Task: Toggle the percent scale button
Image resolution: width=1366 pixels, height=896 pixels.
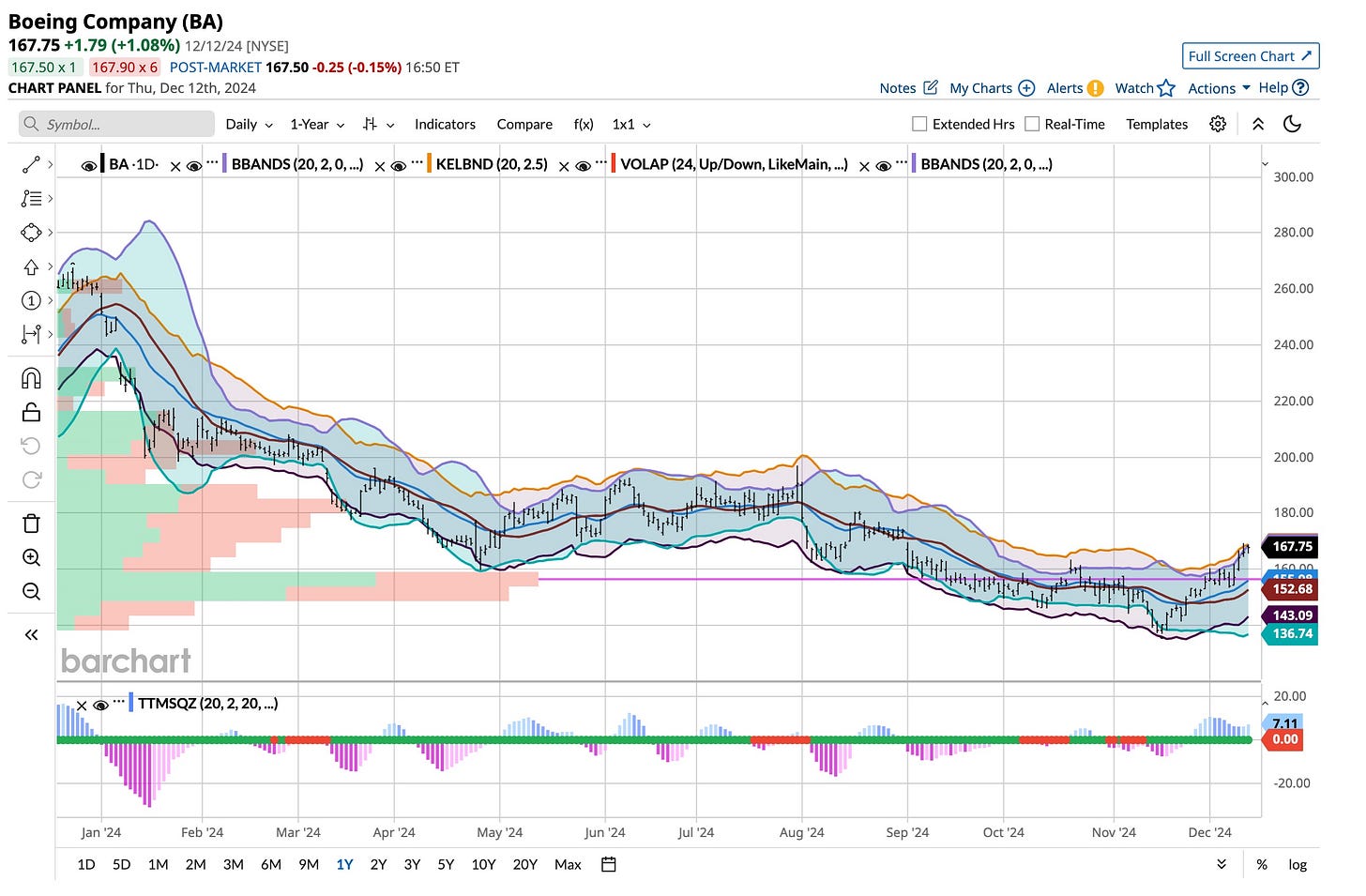Action: pyautogui.click(x=1262, y=864)
